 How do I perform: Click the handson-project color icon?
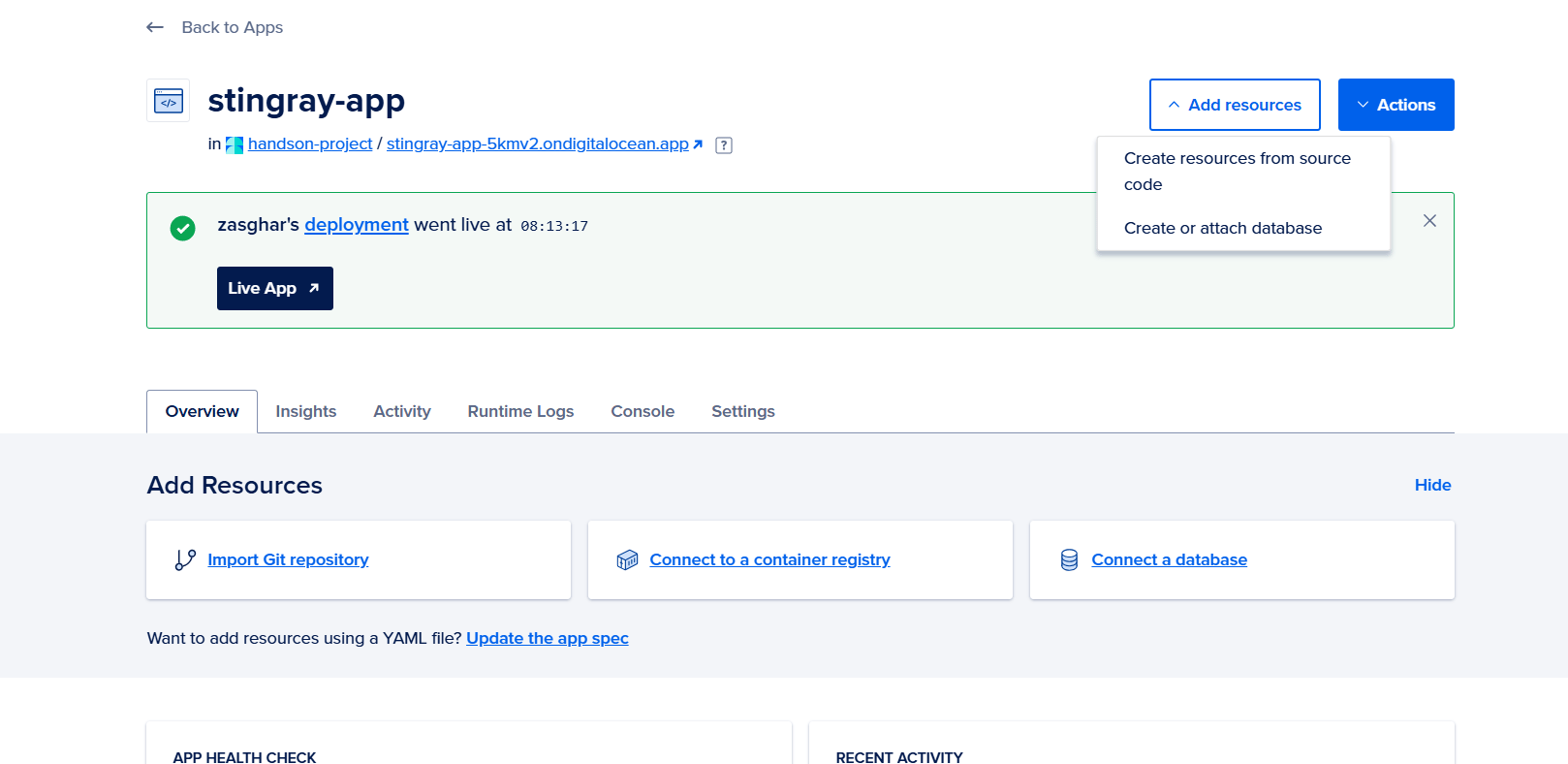[x=235, y=144]
